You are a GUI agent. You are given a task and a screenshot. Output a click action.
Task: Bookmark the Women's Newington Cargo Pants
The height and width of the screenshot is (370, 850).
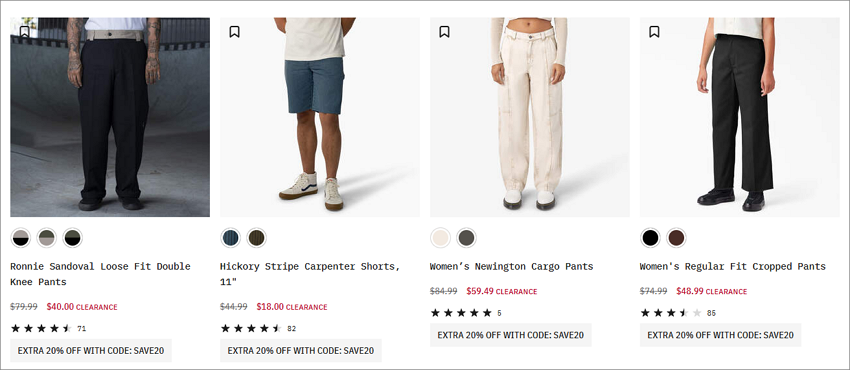(x=444, y=32)
